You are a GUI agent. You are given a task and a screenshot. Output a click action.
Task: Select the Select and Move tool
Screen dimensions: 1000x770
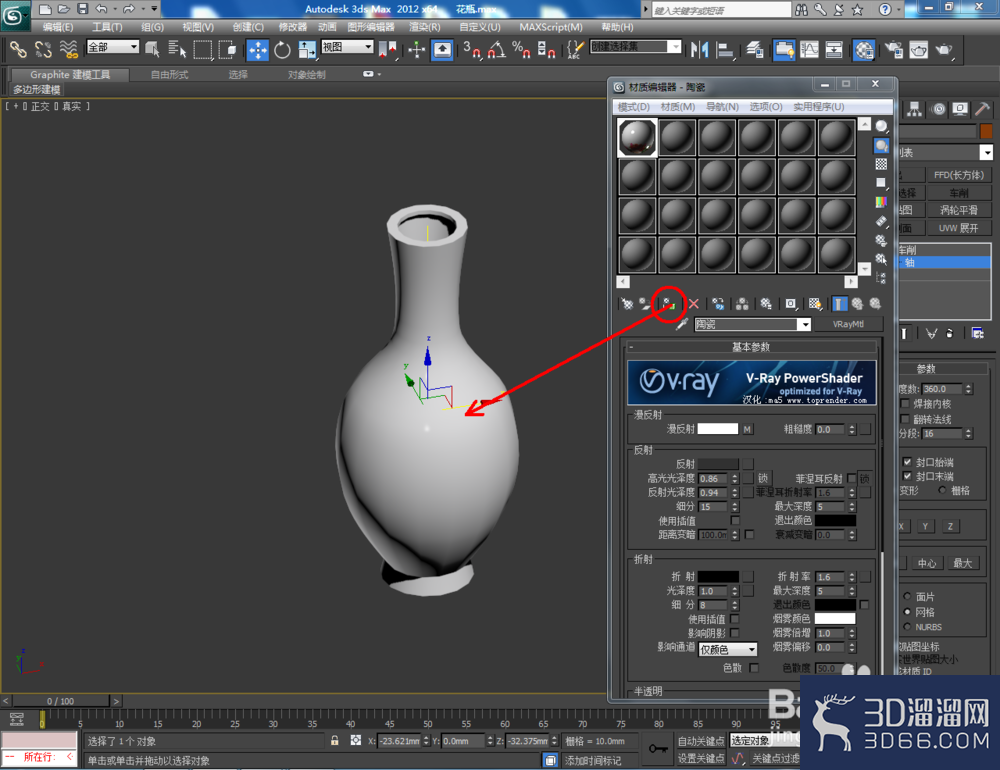(x=258, y=50)
